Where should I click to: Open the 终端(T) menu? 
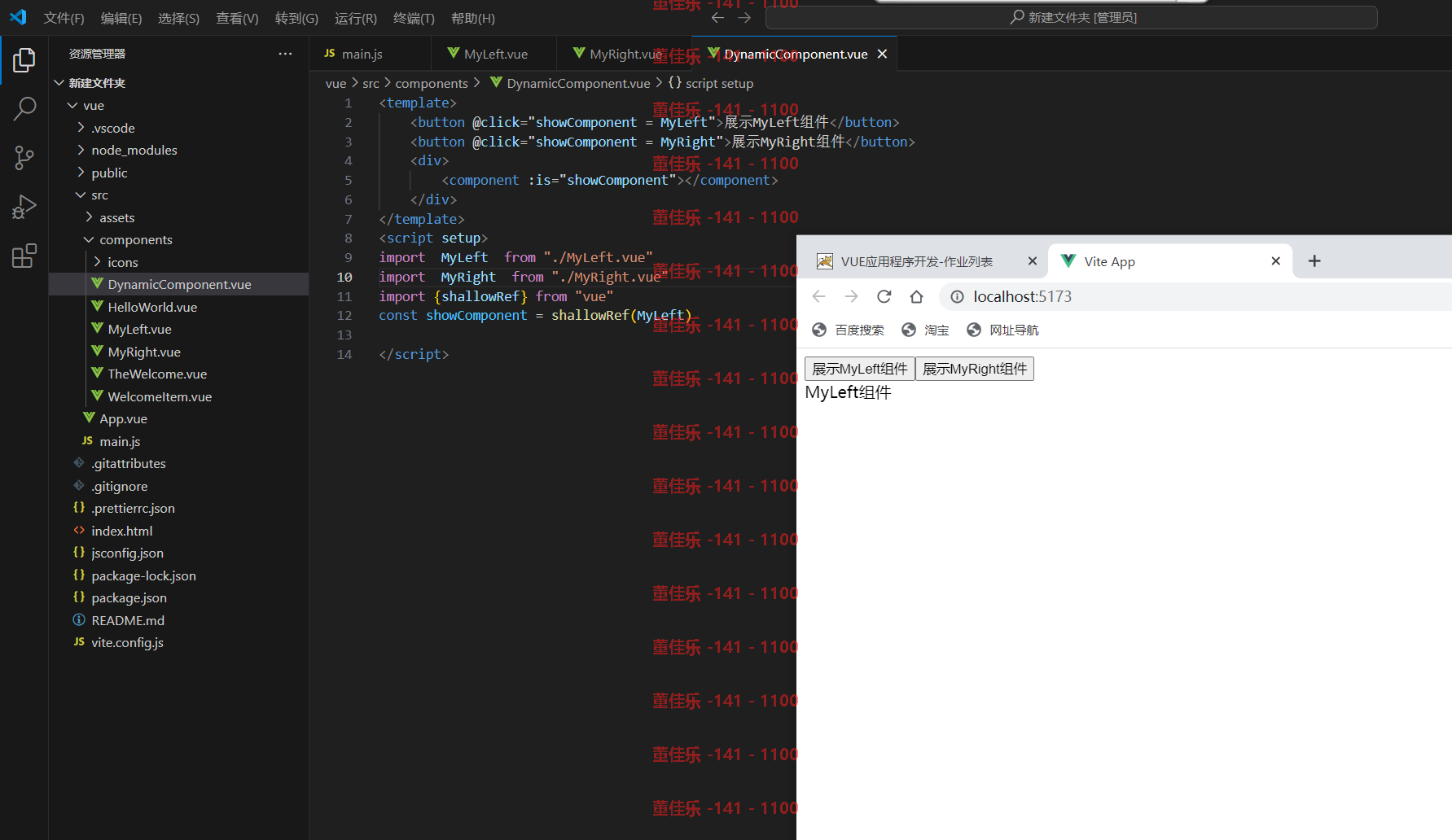coord(414,18)
